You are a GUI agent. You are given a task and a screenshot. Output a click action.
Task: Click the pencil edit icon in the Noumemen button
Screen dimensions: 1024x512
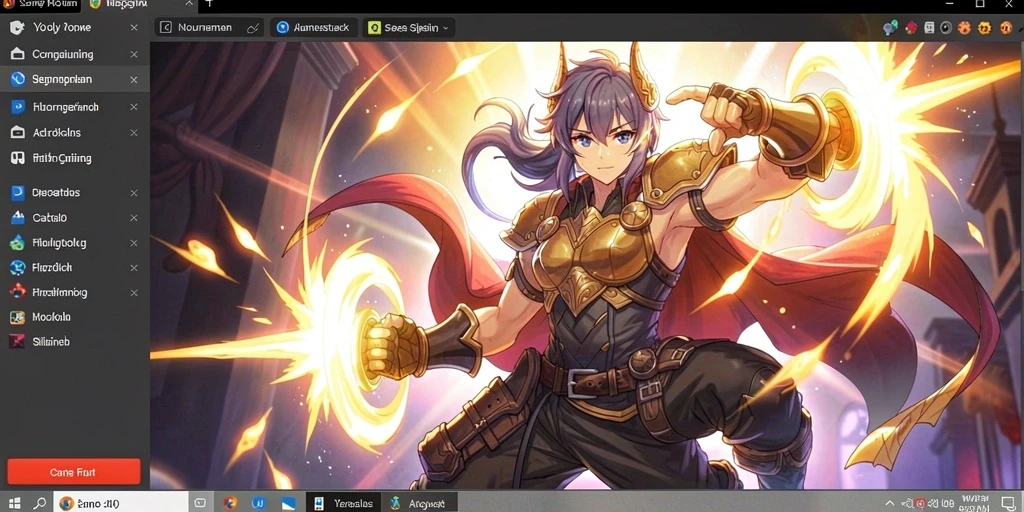pos(253,28)
